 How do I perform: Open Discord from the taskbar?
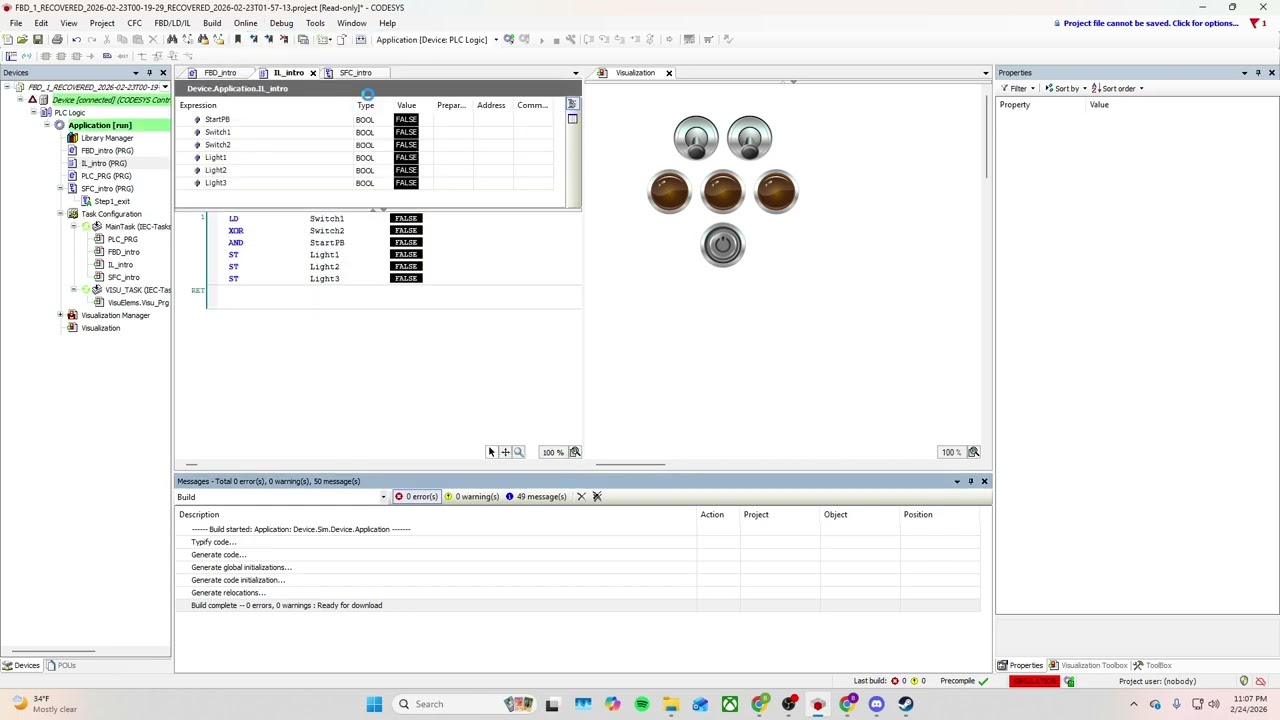click(x=876, y=704)
